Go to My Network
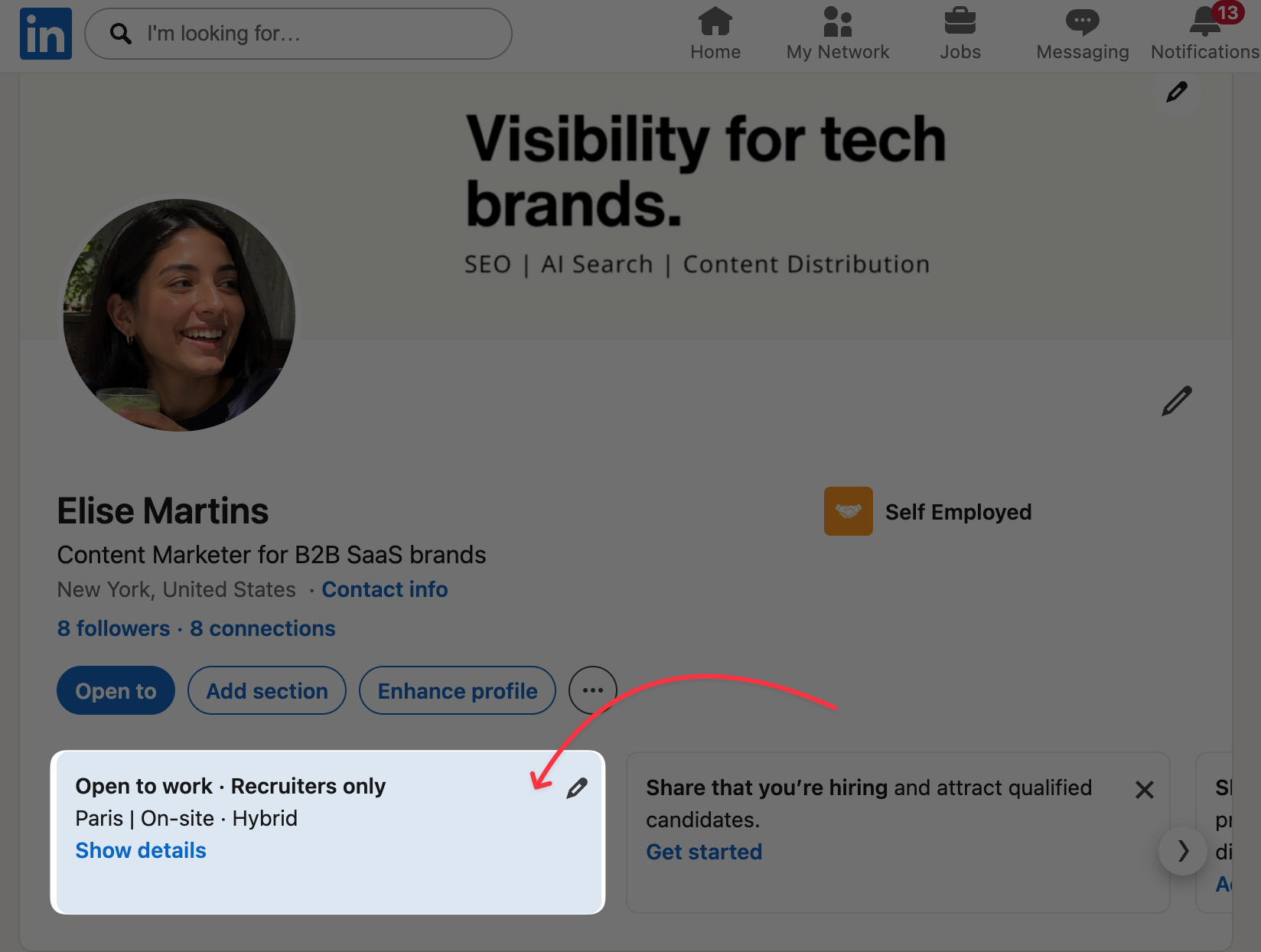The width and height of the screenshot is (1261, 952). click(838, 34)
